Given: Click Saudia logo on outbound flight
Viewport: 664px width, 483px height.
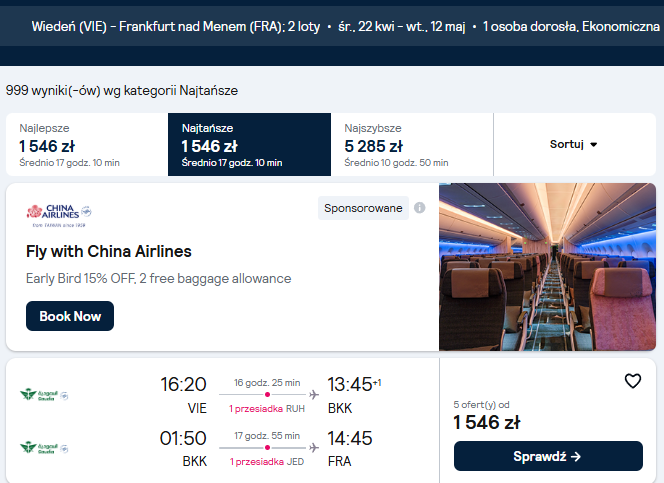Looking at the screenshot, I should click(x=44, y=395).
